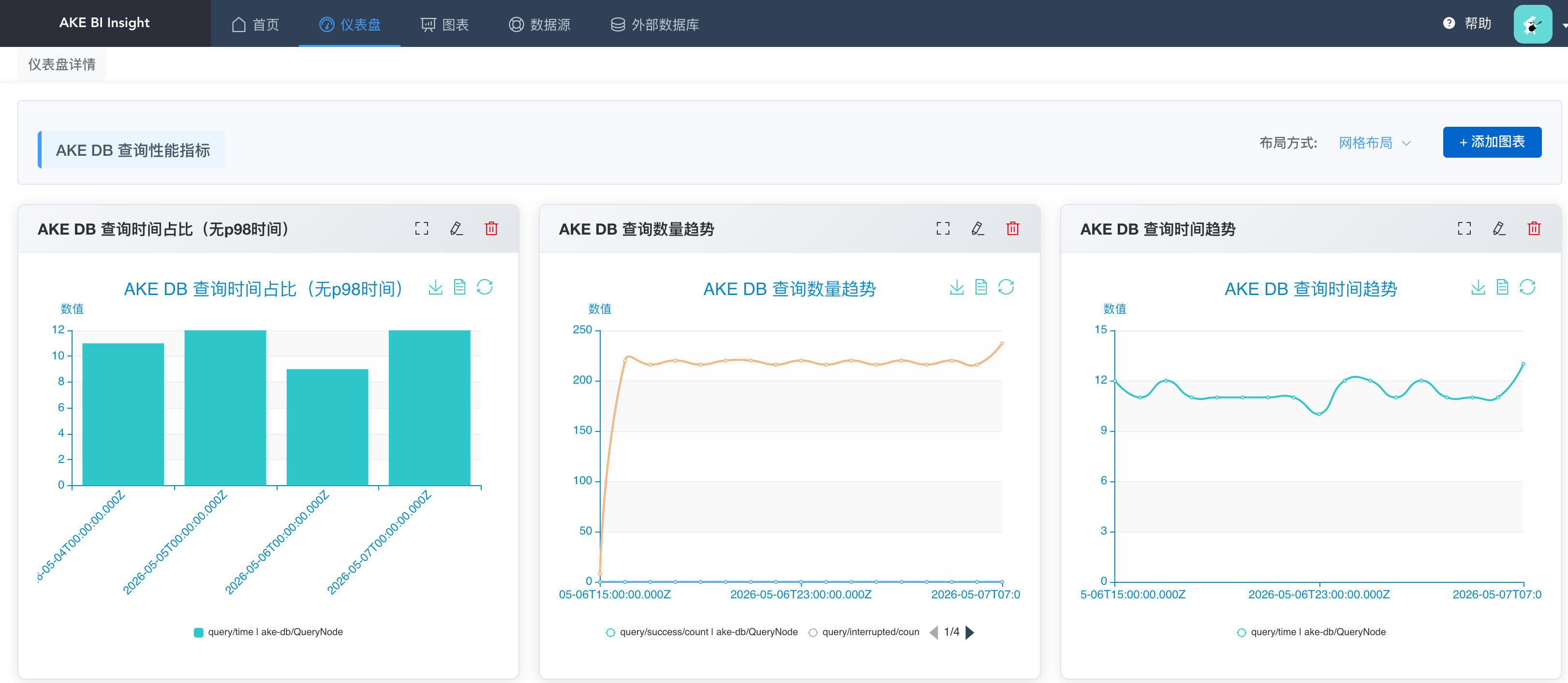Open fullscreen for 查询时间趋势 chart
This screenshot has width=1568, height=683.
pos(1464,228)
